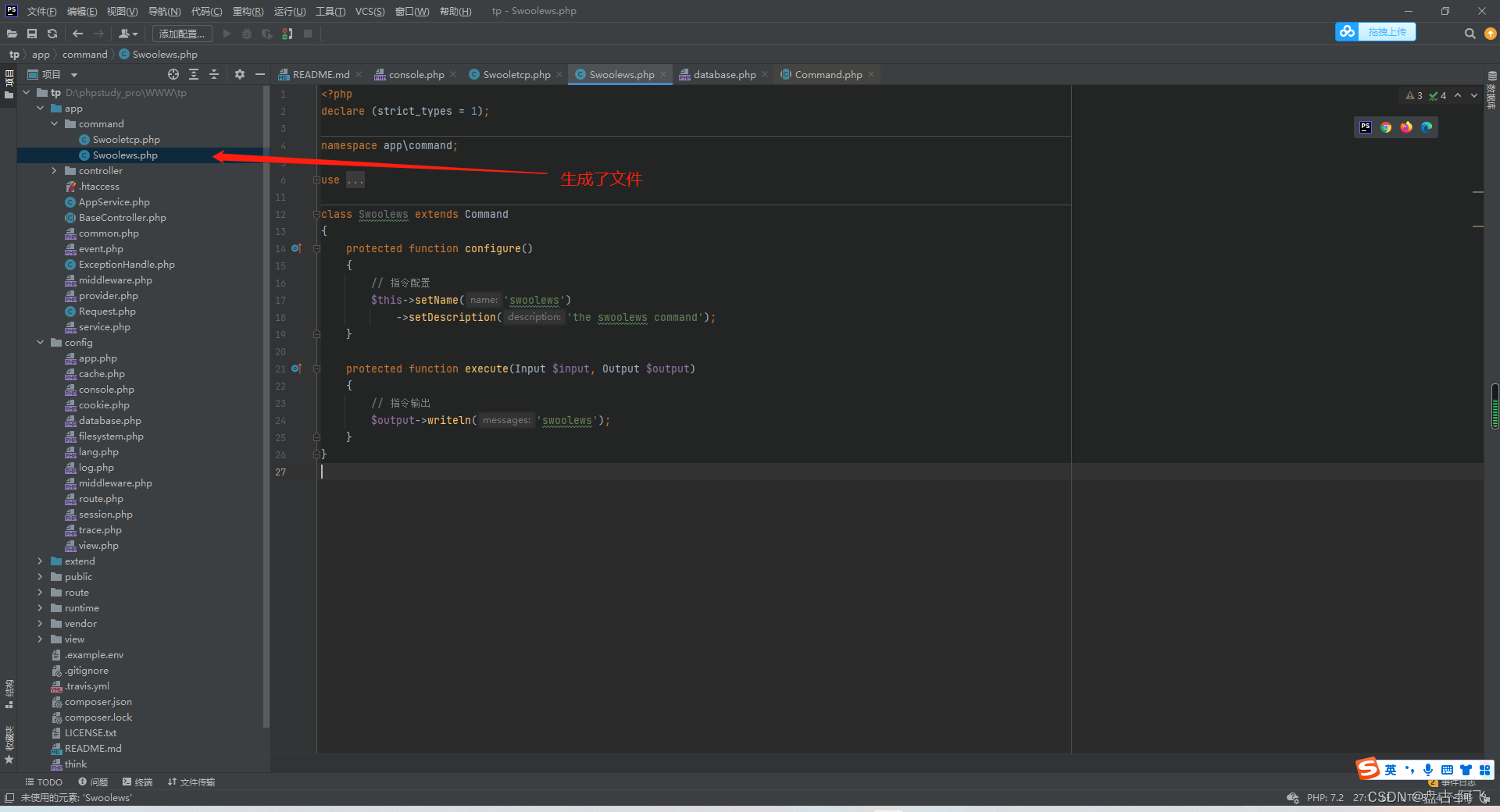The width and height of the screenshot is (1500, 812).
Task: Hide the project panel with minus icon
Action: coord(260,74)
